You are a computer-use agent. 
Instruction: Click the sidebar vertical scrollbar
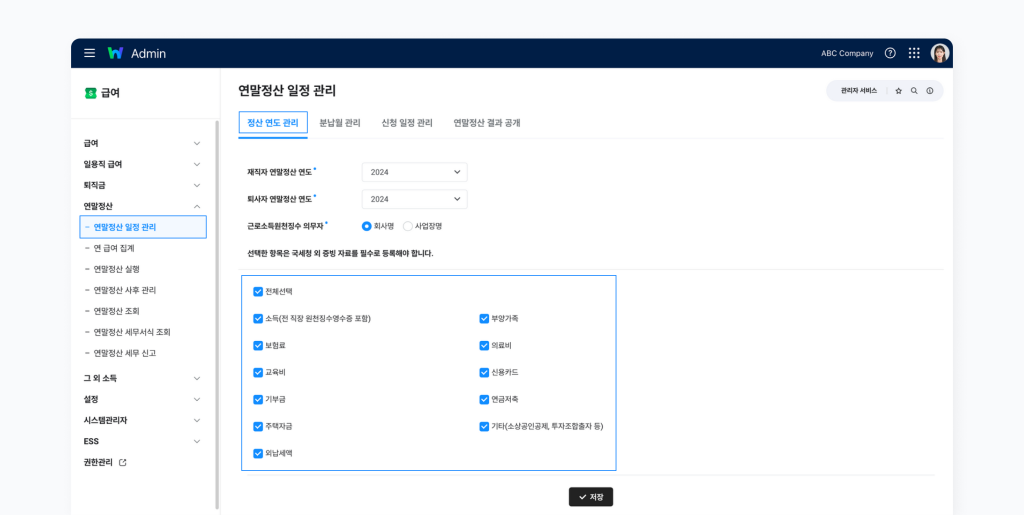click(x=217, y=313)
